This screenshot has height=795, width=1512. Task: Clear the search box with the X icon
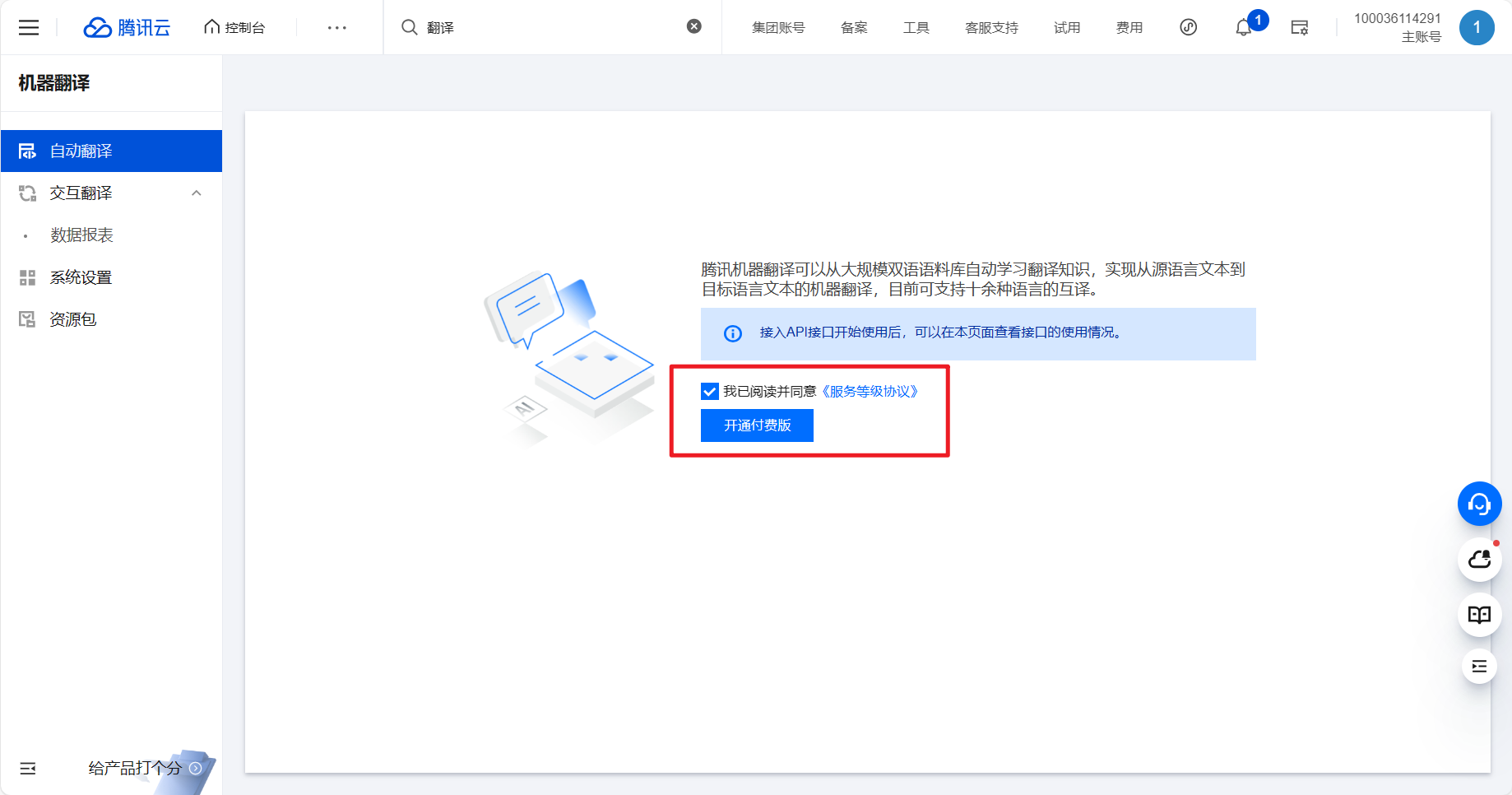pyautogui.click(x=694, y=26)
